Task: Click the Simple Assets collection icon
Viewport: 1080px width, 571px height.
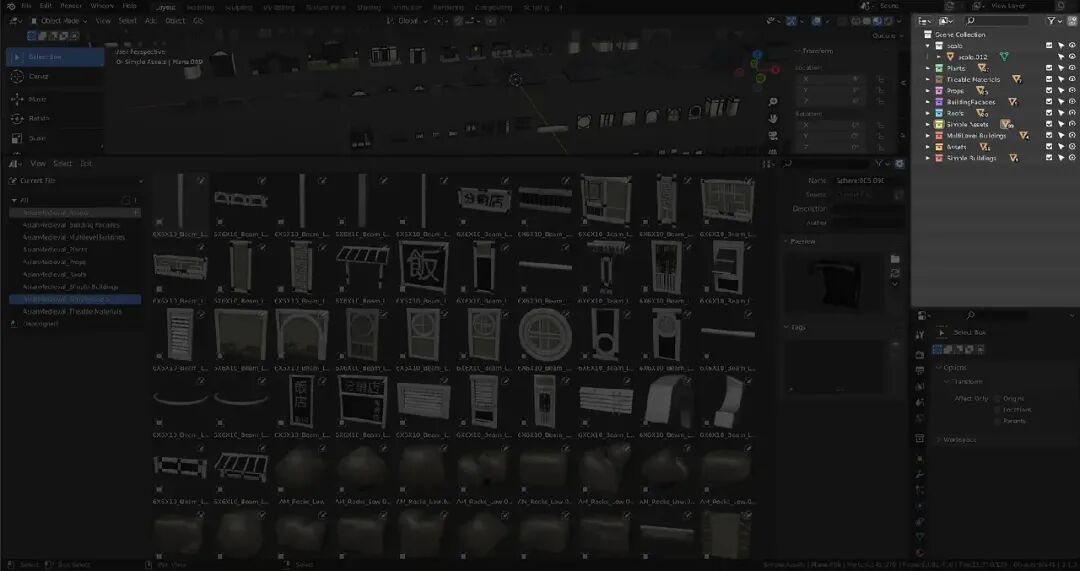Action: [939, 124]
